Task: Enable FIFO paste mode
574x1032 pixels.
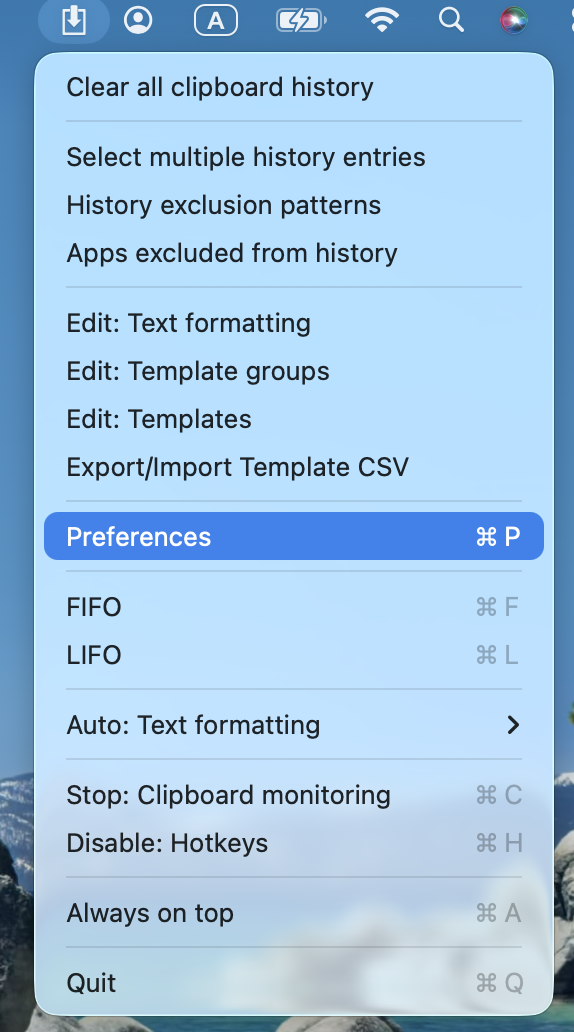Action: 294,607
